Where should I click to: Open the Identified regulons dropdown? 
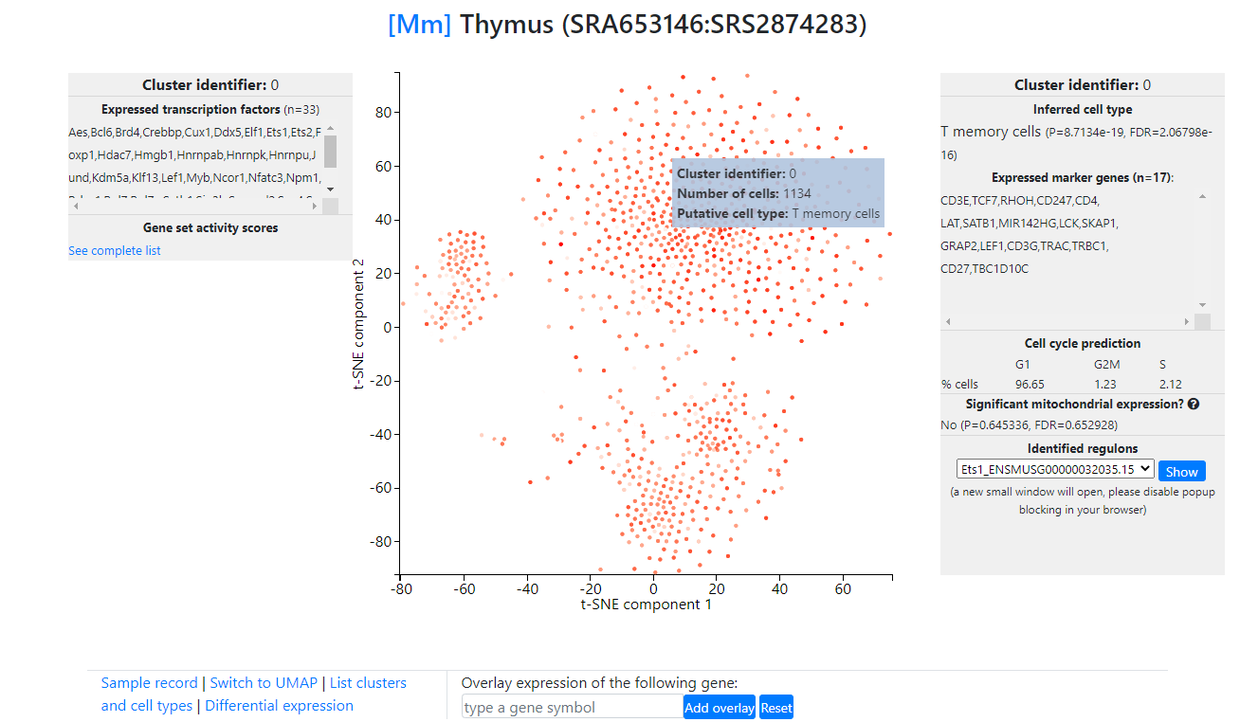click(1055, 469)
